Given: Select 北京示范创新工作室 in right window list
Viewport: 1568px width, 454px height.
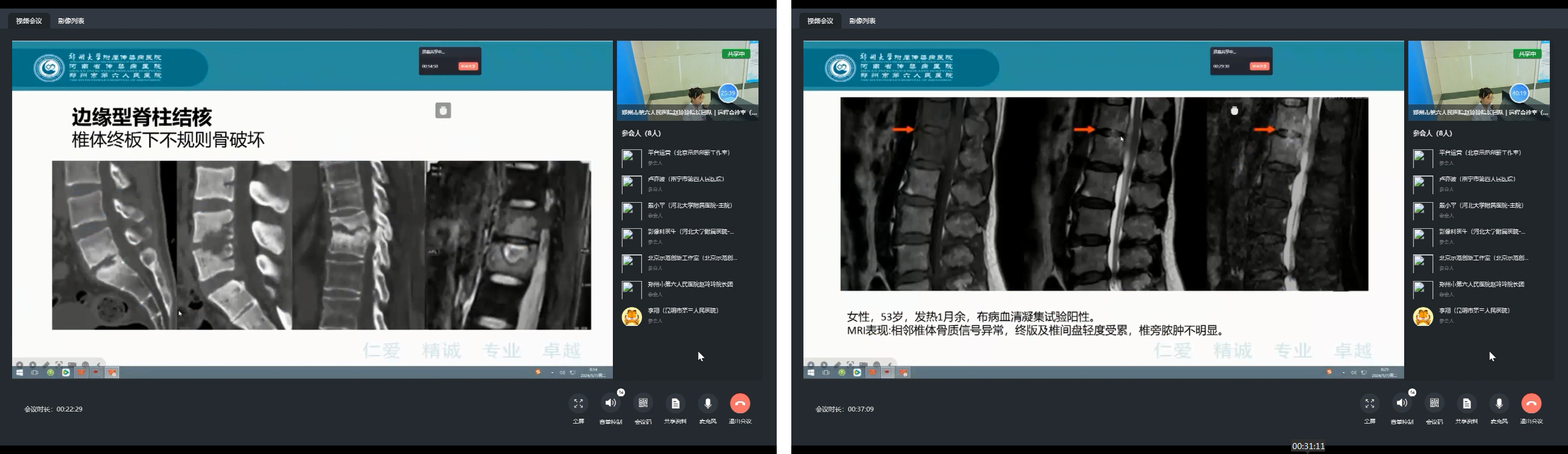Looking at the screenshot, I should [1479, 262].
